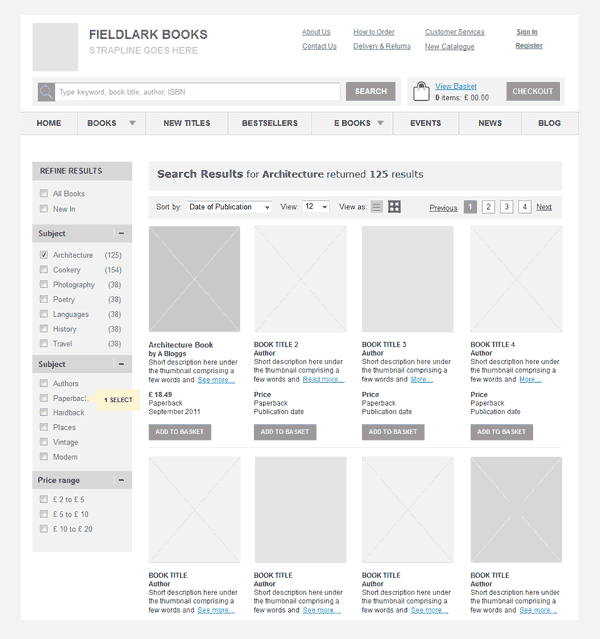This screenshot has height=639, width=600.
Task: Open the Books menu dropdown arrow
Action: (x=132, y=124)
